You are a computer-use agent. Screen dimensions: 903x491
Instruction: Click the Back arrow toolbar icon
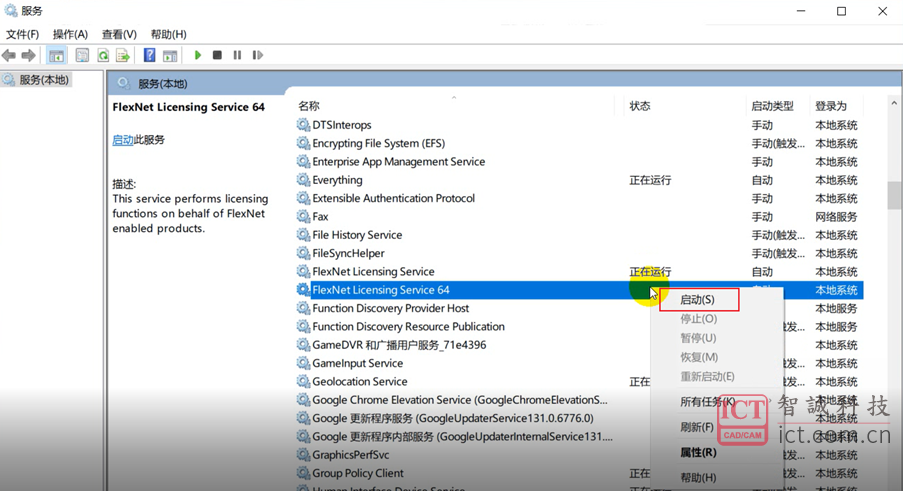click(x=9, y=55)
